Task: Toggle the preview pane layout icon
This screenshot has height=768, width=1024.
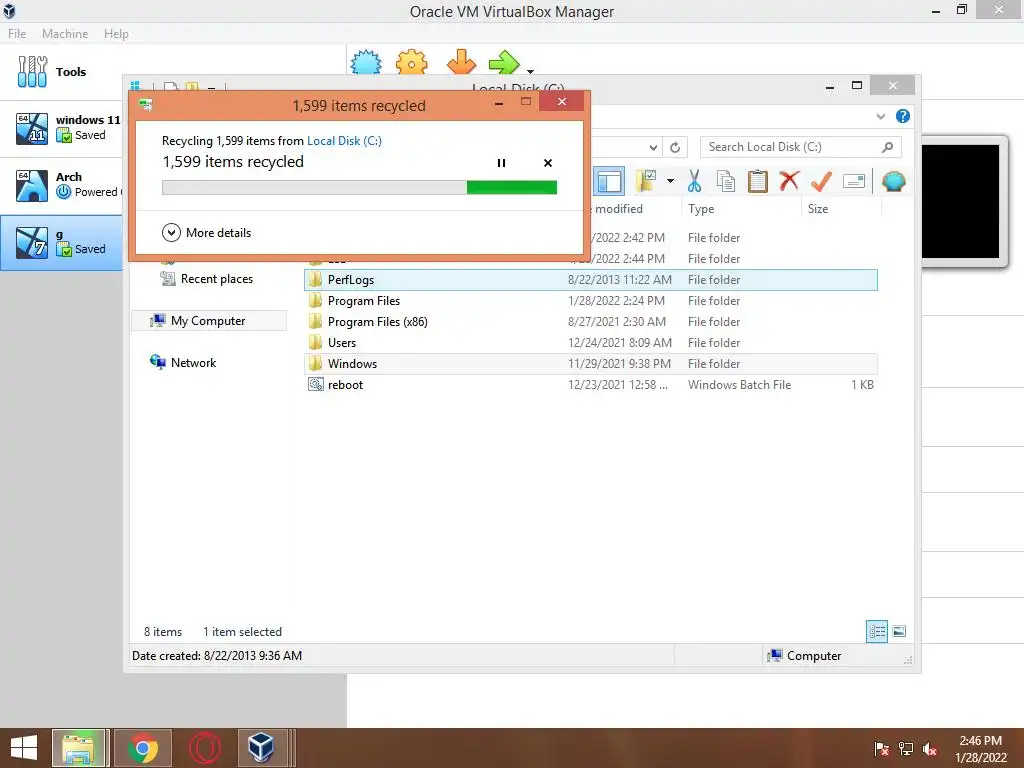Action: tap(609, 181)
